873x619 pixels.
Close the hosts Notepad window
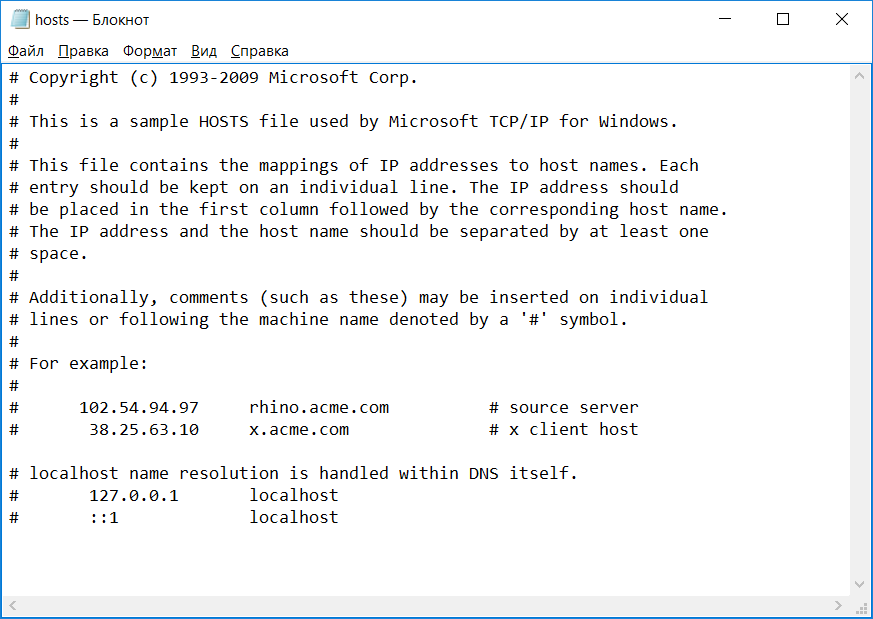pos(842,19)
